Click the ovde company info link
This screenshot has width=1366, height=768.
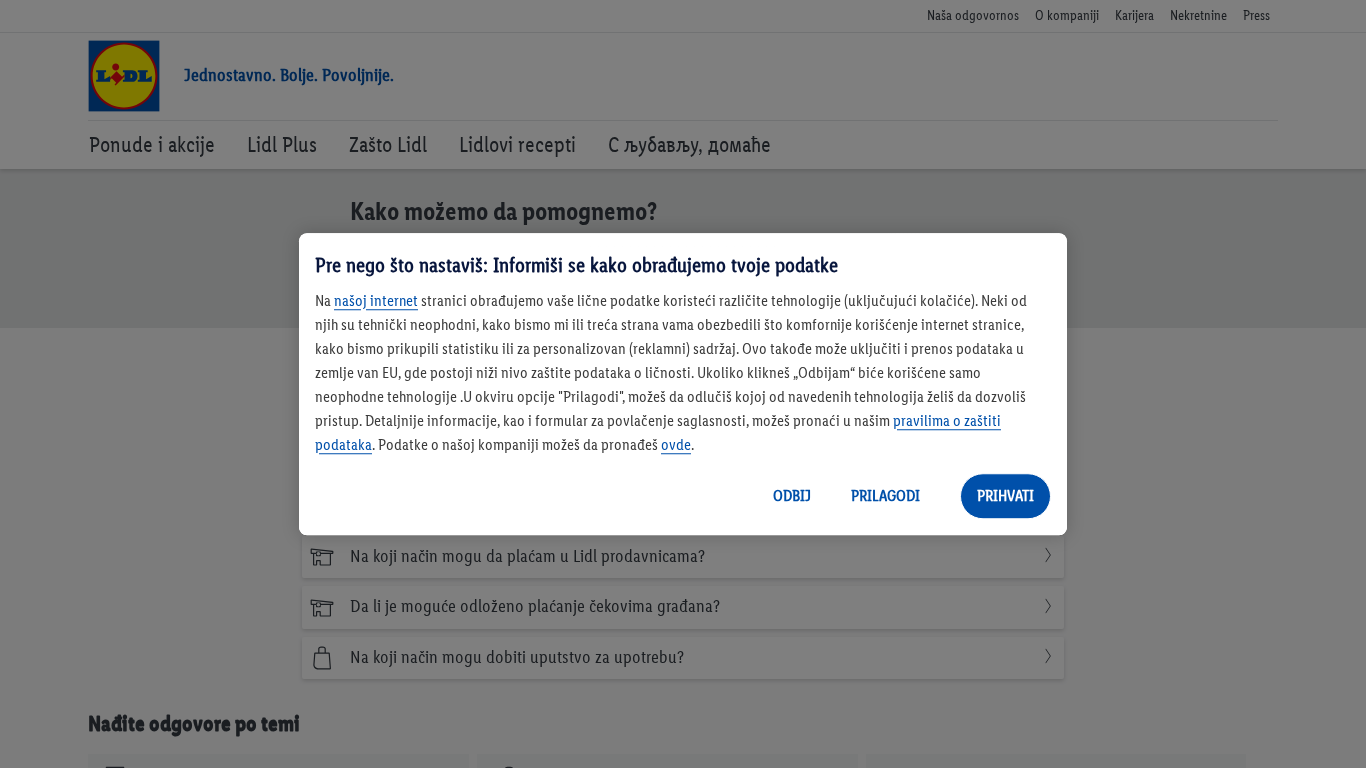coord(675,445)
